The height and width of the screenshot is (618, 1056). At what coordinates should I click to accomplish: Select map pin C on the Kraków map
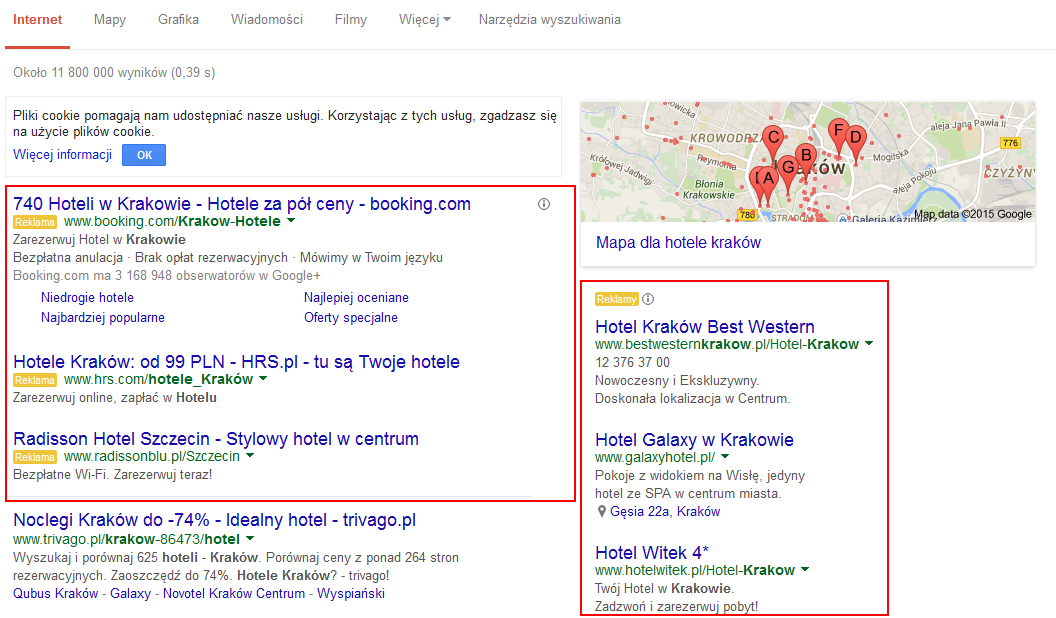pyautogui.click(x=772, y=137)
